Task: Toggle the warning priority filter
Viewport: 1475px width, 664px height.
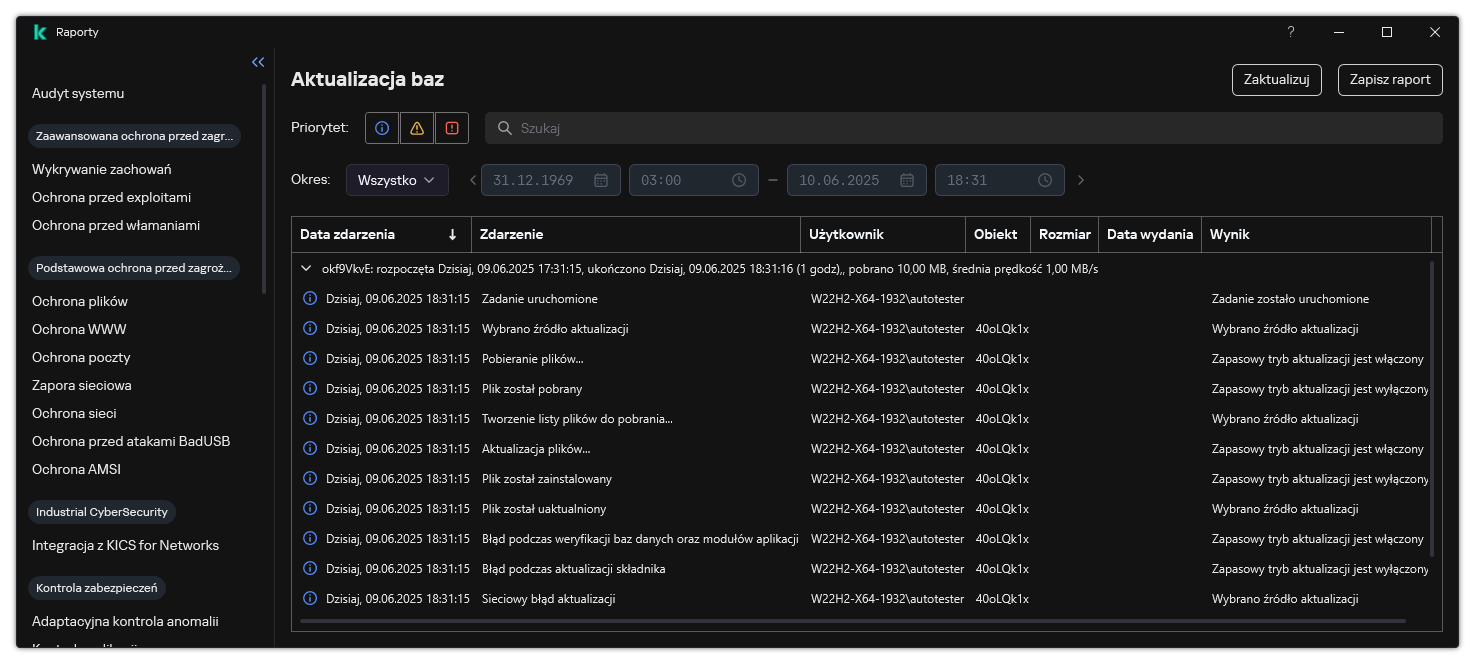Action: tap(417, 128)
